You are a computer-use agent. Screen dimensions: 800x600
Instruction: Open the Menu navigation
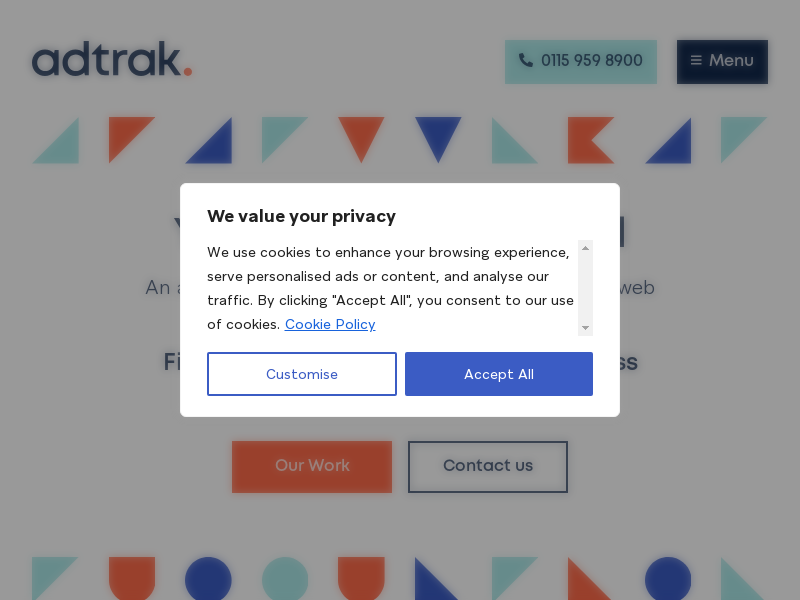pyautogui.click(x=722, y=61)
